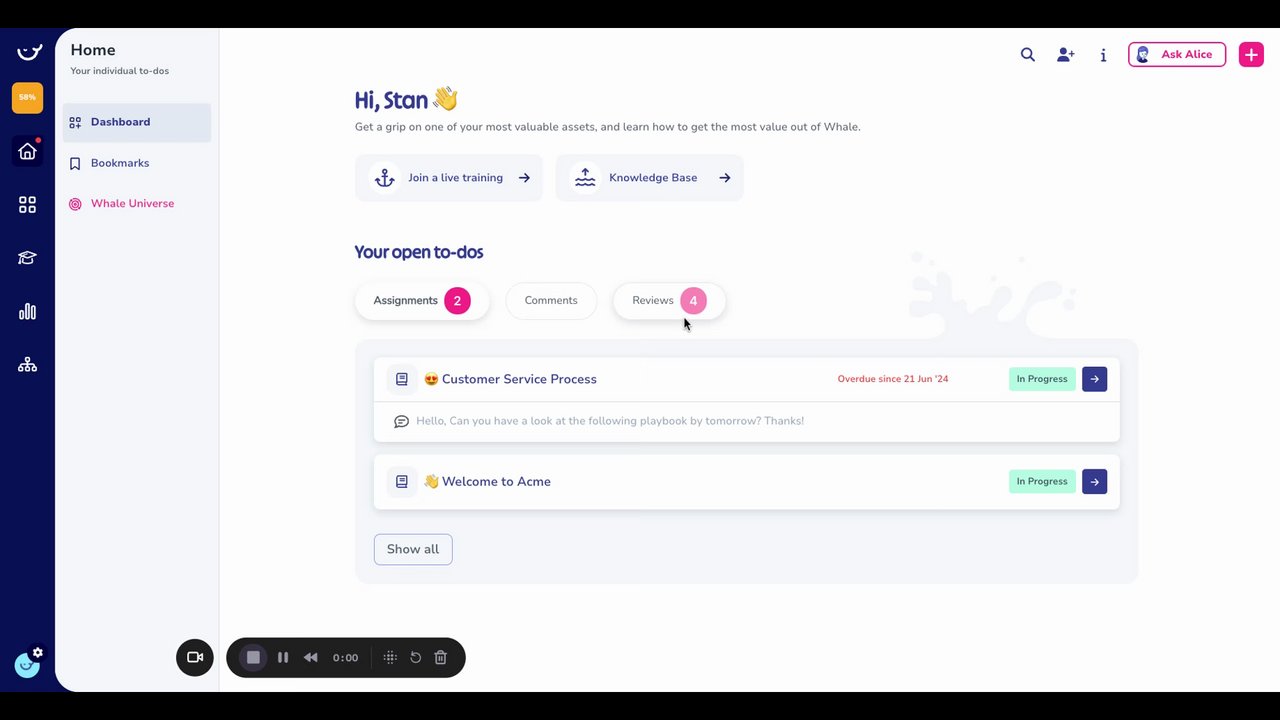The width and height of the screenshot is (1280, 720).
Task: Open the bar chart analytics icon
Action: (x=27, y=311)
